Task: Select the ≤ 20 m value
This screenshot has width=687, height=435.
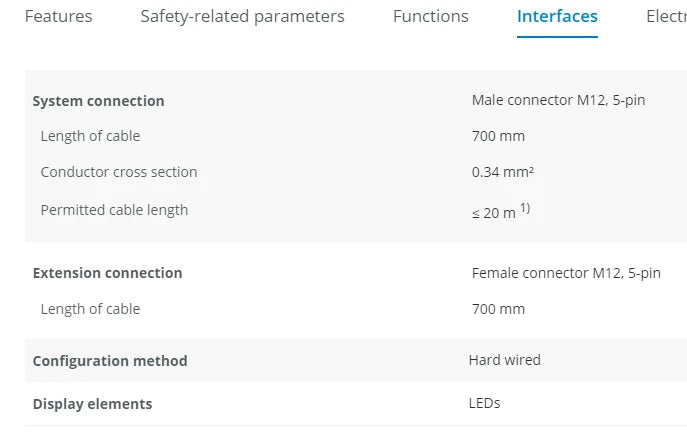Action: [x=493, y=213]
